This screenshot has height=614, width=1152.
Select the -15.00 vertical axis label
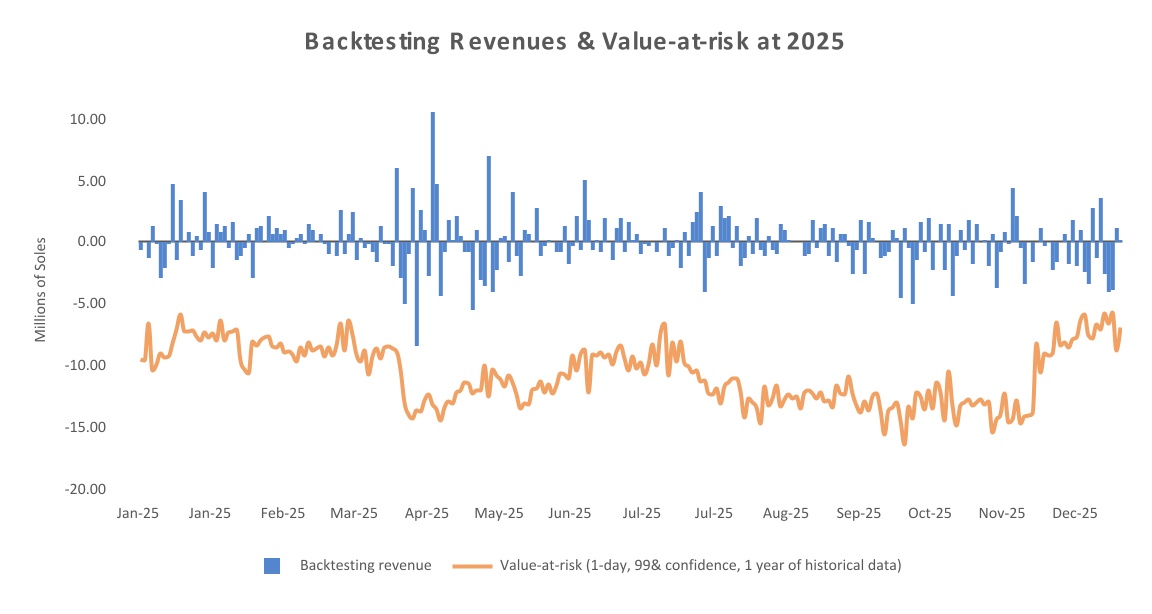click(x=87, y=427)
